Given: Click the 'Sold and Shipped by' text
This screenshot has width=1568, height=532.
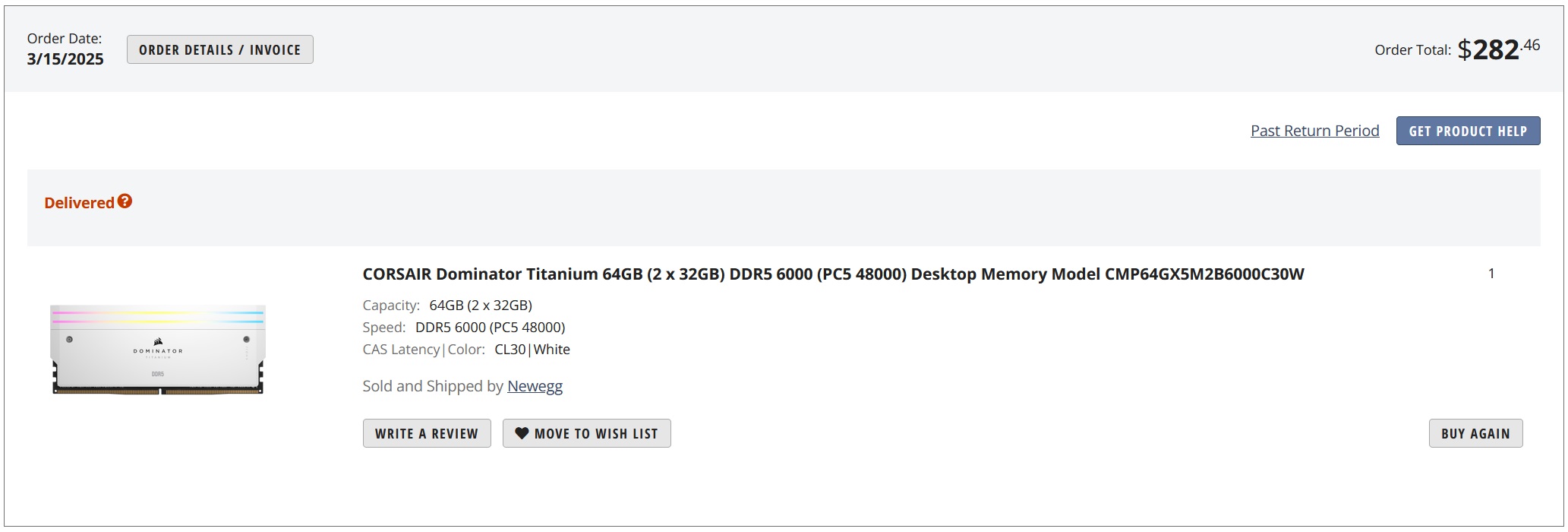Looking at the screenshot, I should tap(433, 386).
